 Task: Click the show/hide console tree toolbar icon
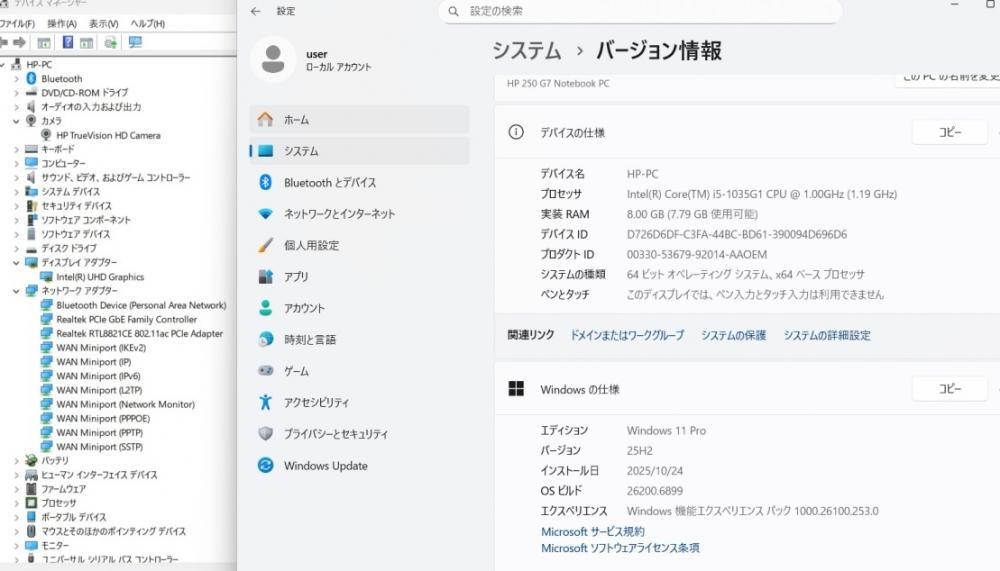[x=44, y=42]
